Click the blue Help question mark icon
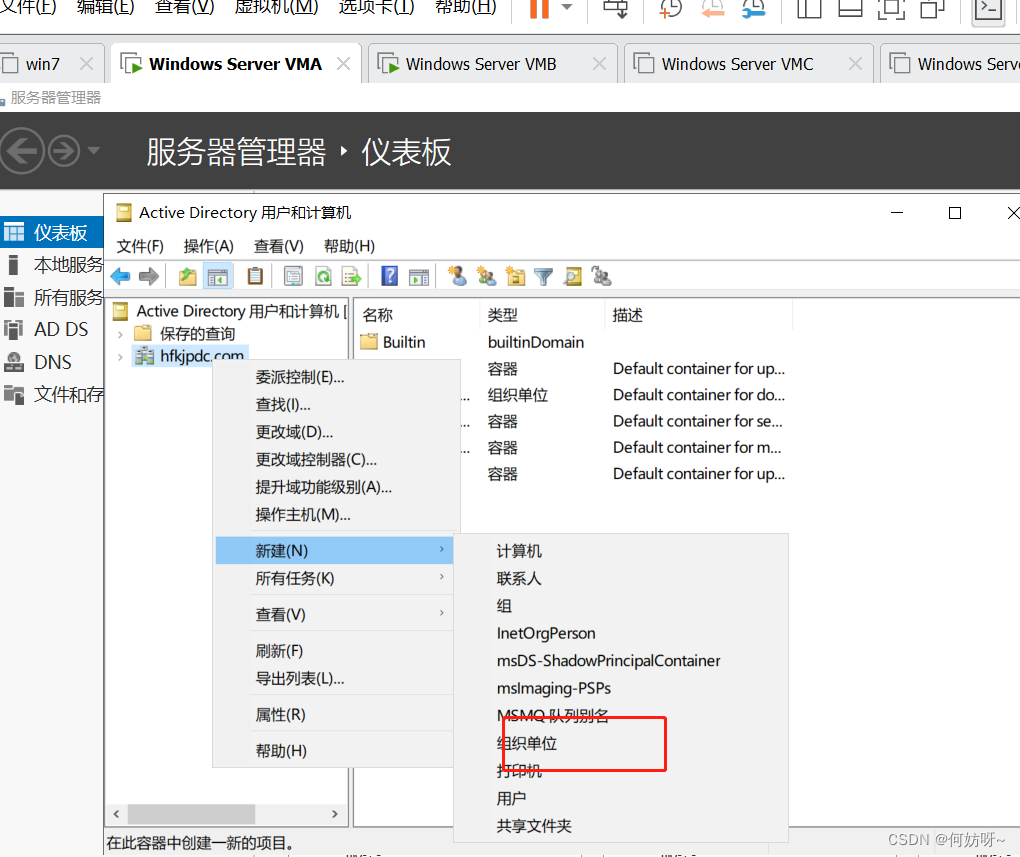 [x=390, y=277]
